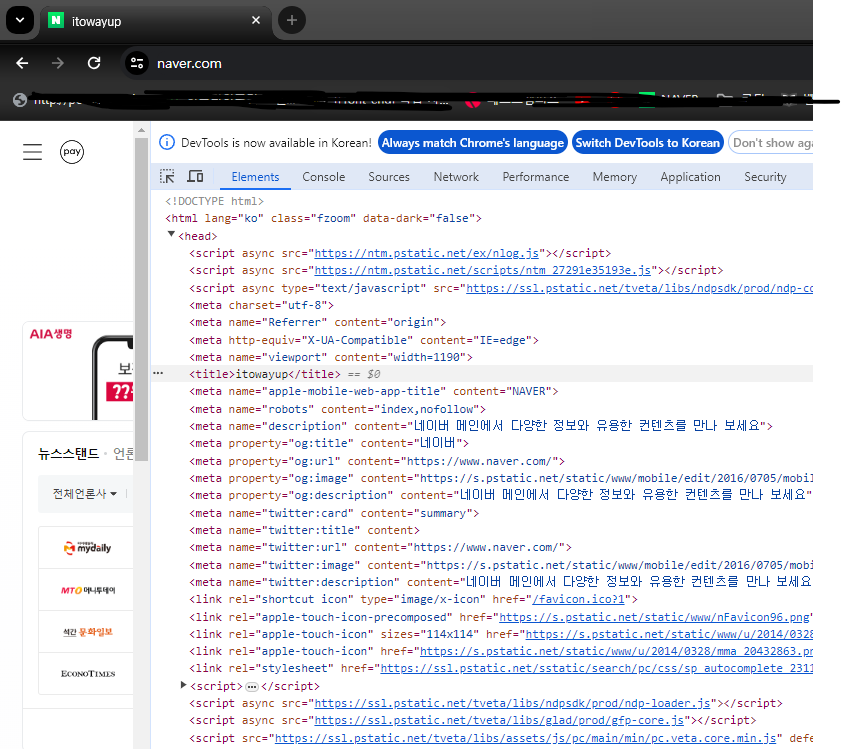
Task: Select the X-UA-Compatible meta row
Action: pyautogui.click(x=364, y=340)
